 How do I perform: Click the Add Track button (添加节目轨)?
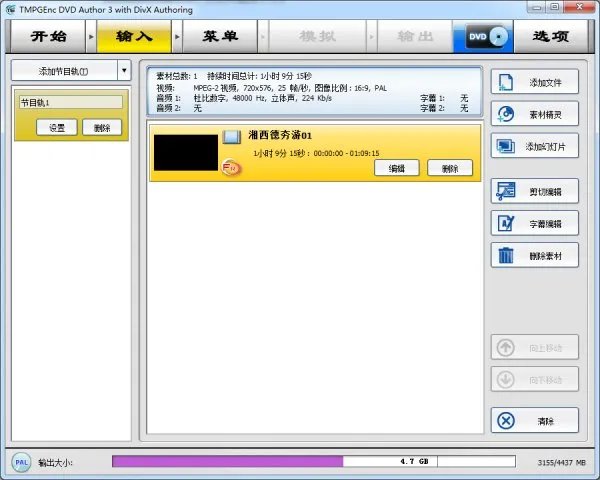pos(63,71)
